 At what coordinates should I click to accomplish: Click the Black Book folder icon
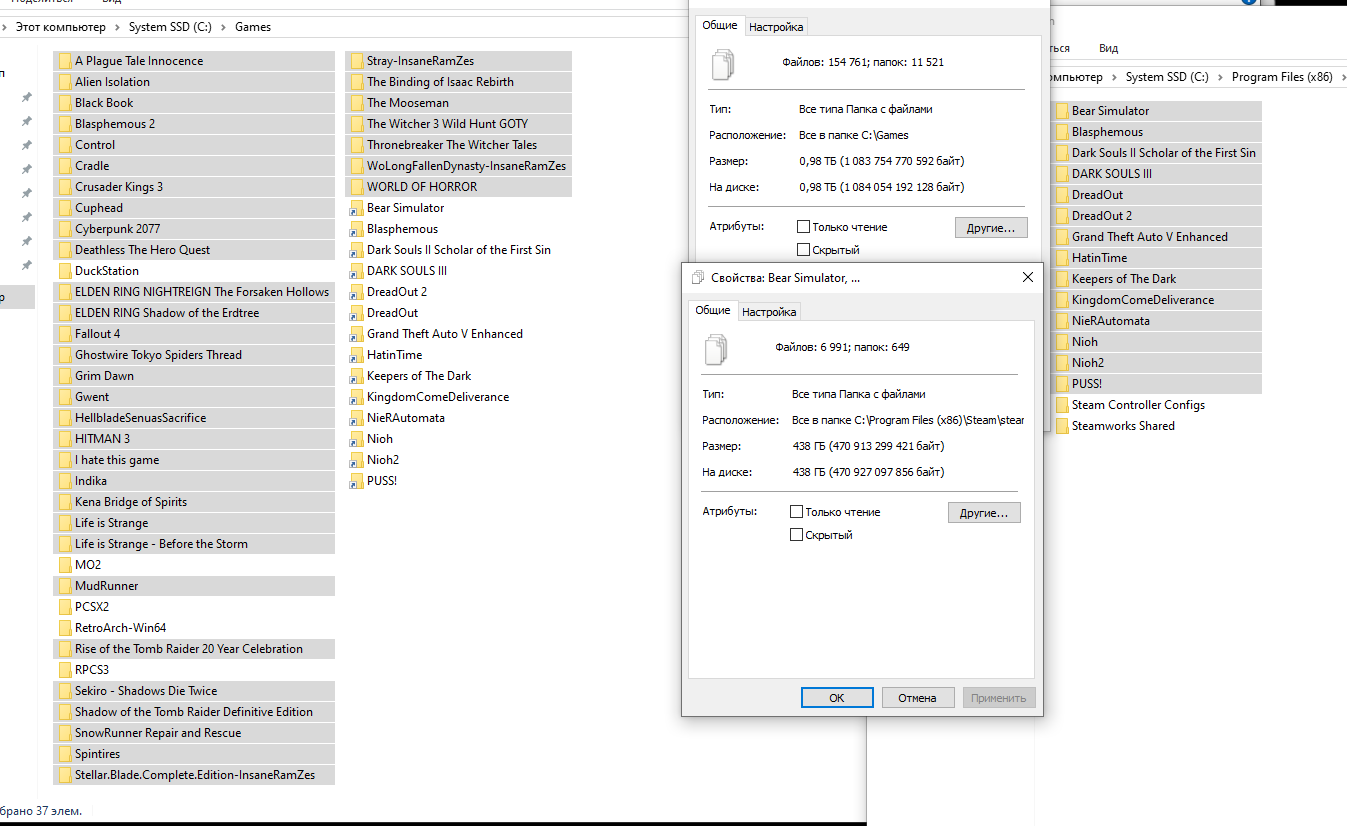(65, 103)
